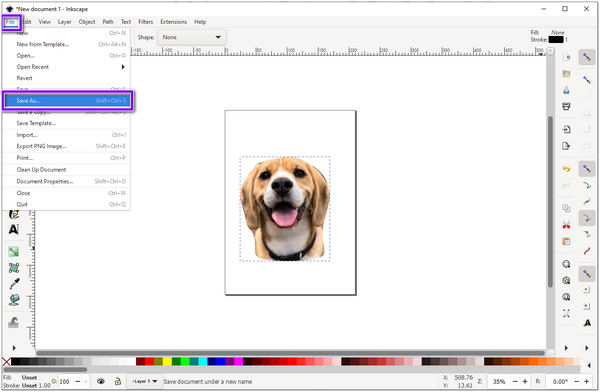Select the Paint Bucket fill tool
Image resolution: width=600 pixels, height=392 pixels.
click(x=14, y=299)
